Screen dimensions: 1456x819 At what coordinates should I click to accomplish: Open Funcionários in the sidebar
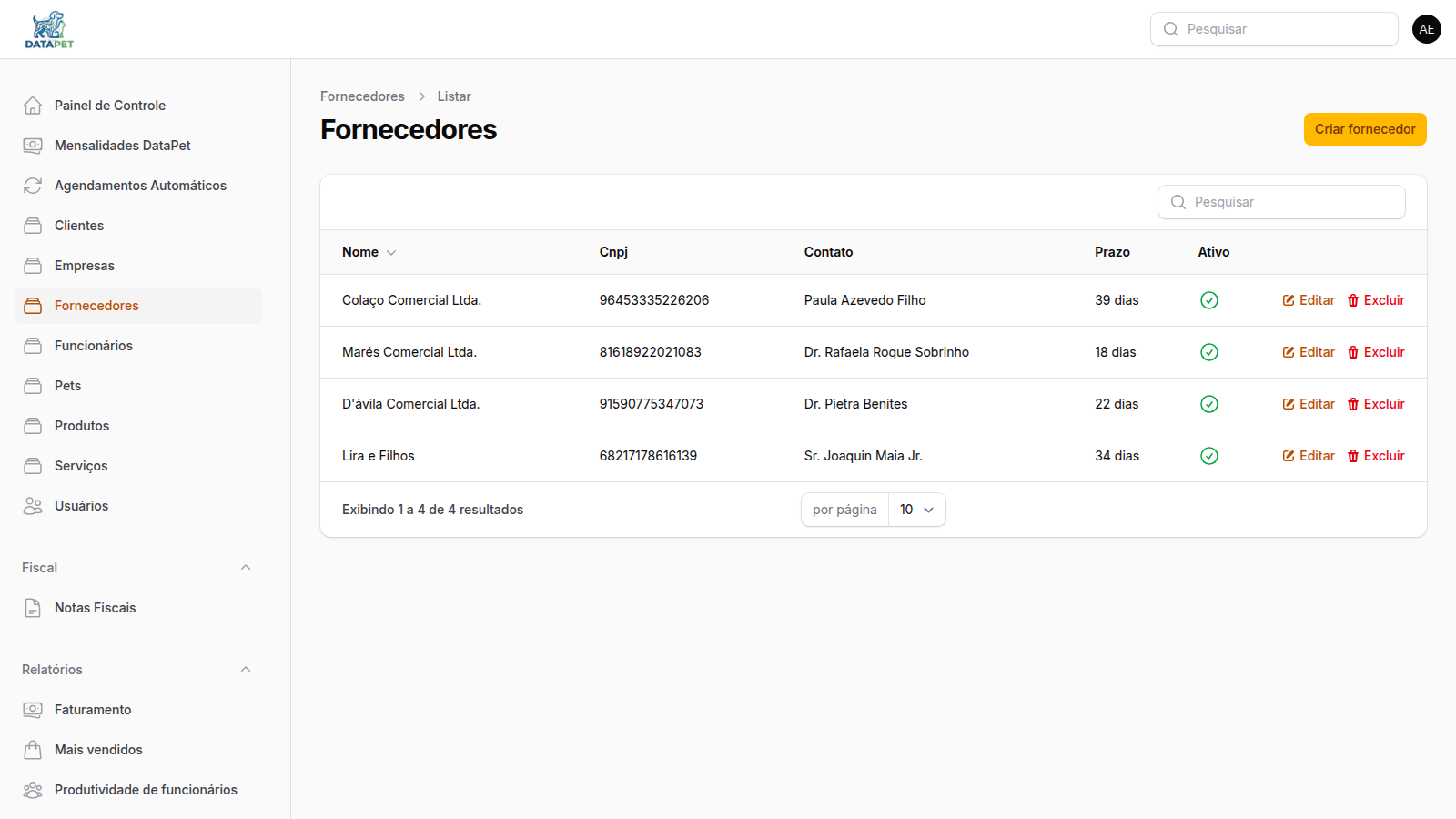pos(138,346)
